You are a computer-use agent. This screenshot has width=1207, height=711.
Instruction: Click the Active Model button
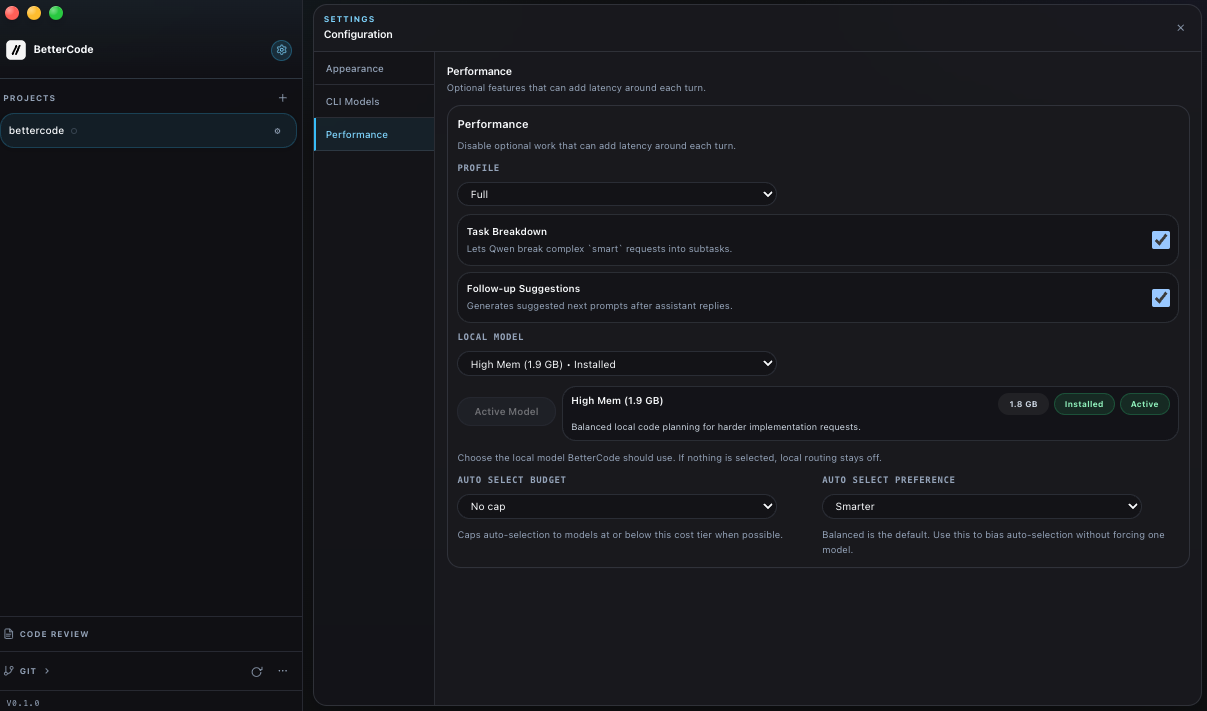pos(506,411)
